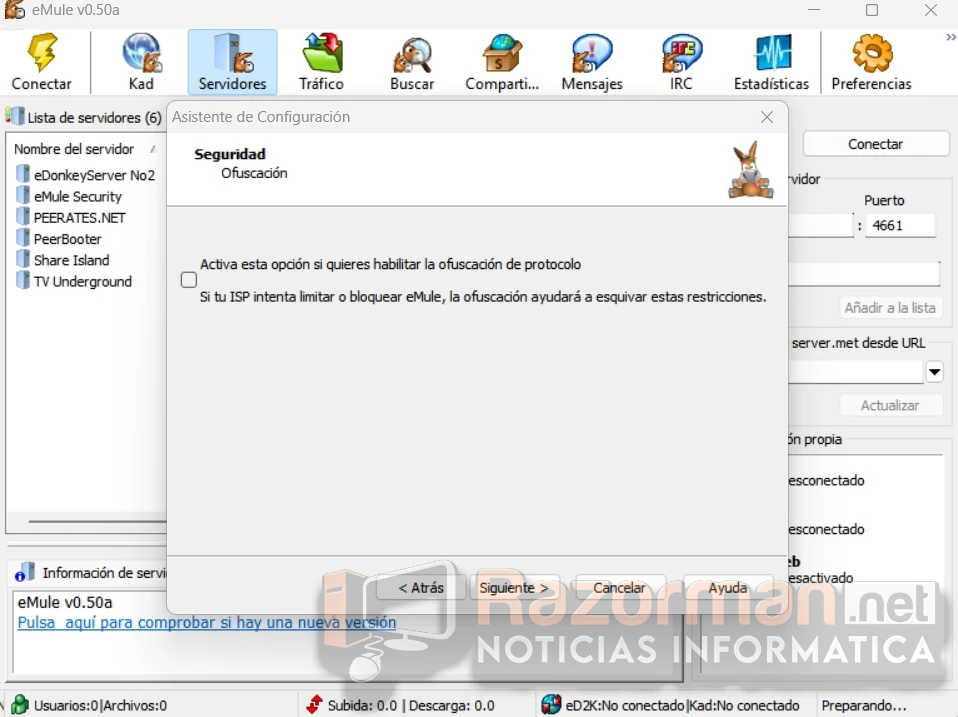Expand the toolbar overflow chevron
This screenshot has height=717, width=958.
click(x=950, y=38)
